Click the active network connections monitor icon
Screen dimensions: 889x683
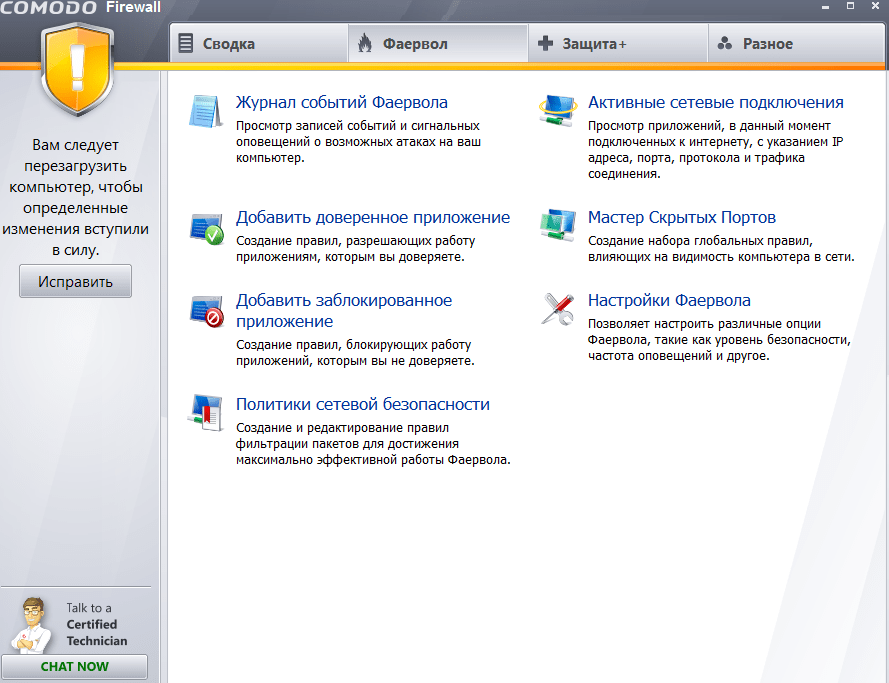pyautogui.click(x=558, y=111)
